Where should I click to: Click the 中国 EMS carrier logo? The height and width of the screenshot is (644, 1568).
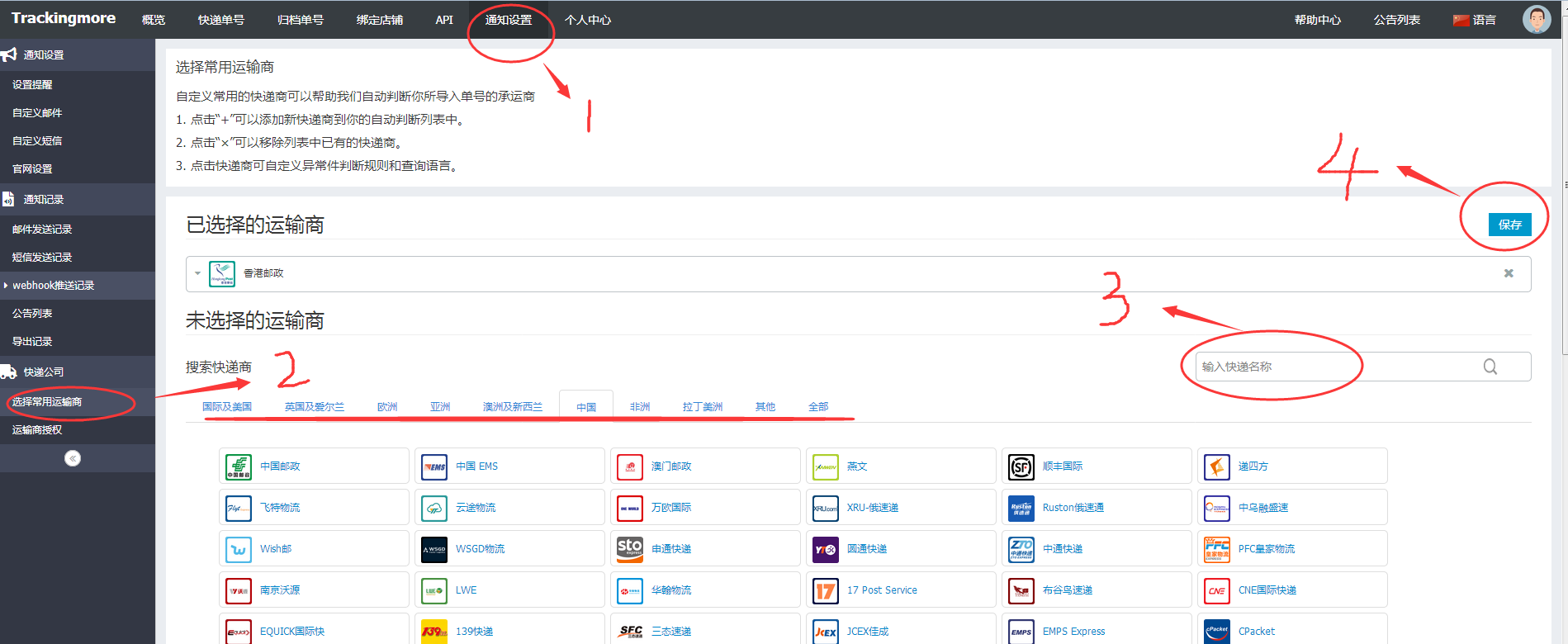click(x=434, y=466)
